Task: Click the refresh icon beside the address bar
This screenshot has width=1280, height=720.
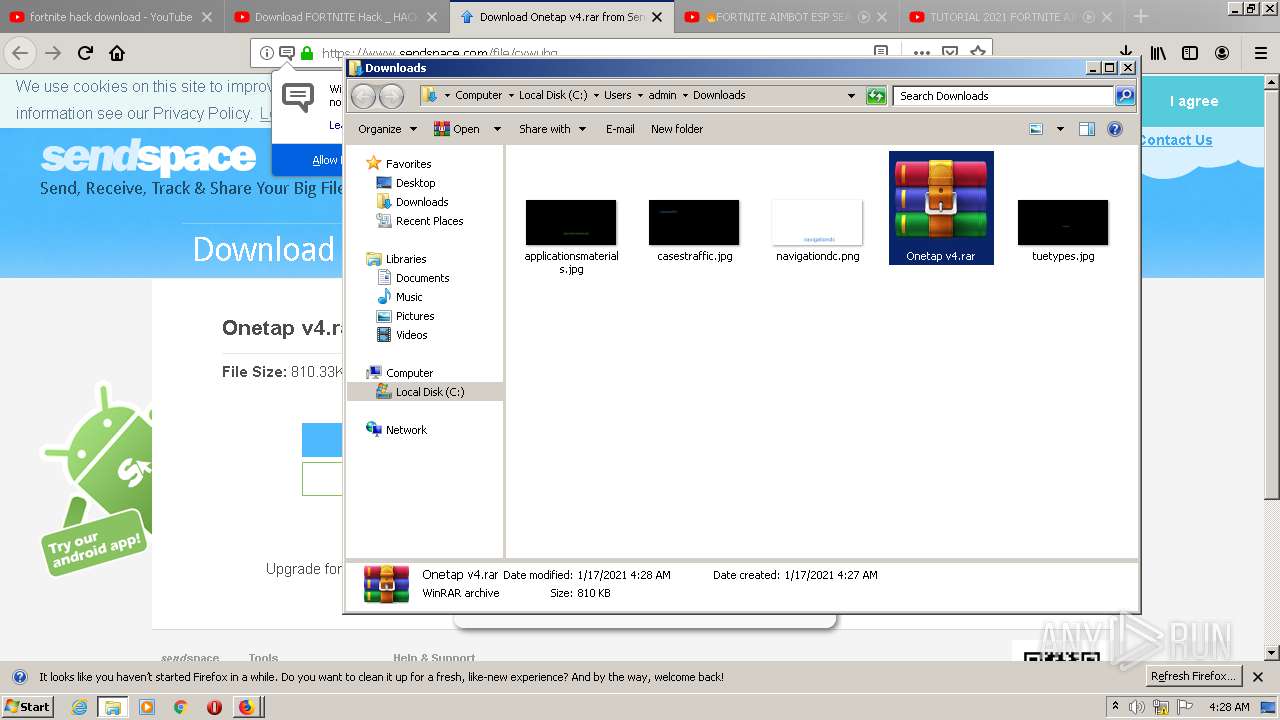Action: click(x=876, y=96)
